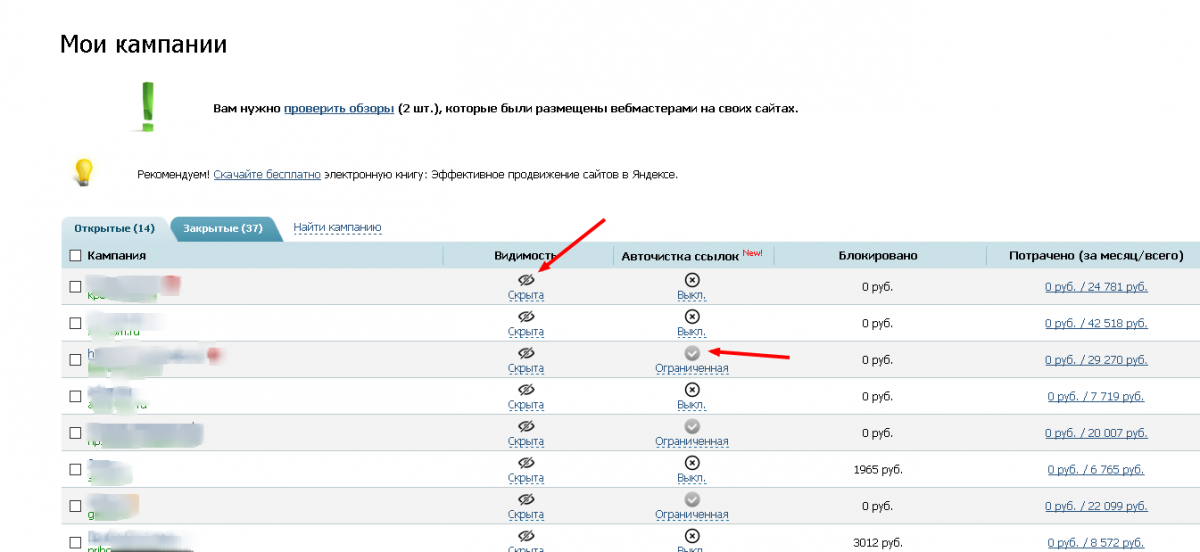This screenshot has height=552, width=1200.
Task: Click hidden-eye icon in seventh campaign row
Action: pos(526,499)
